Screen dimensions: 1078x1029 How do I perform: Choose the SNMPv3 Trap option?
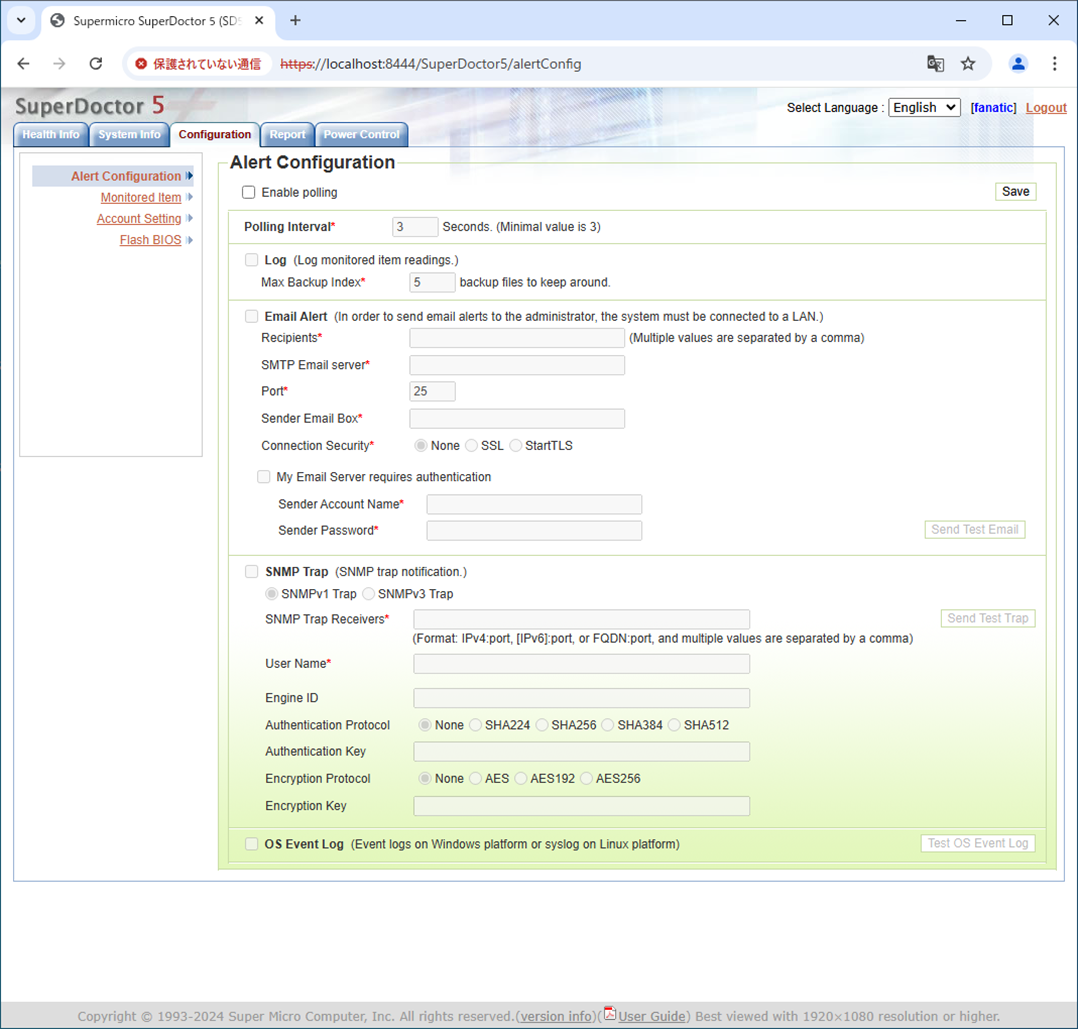[368, 594]
